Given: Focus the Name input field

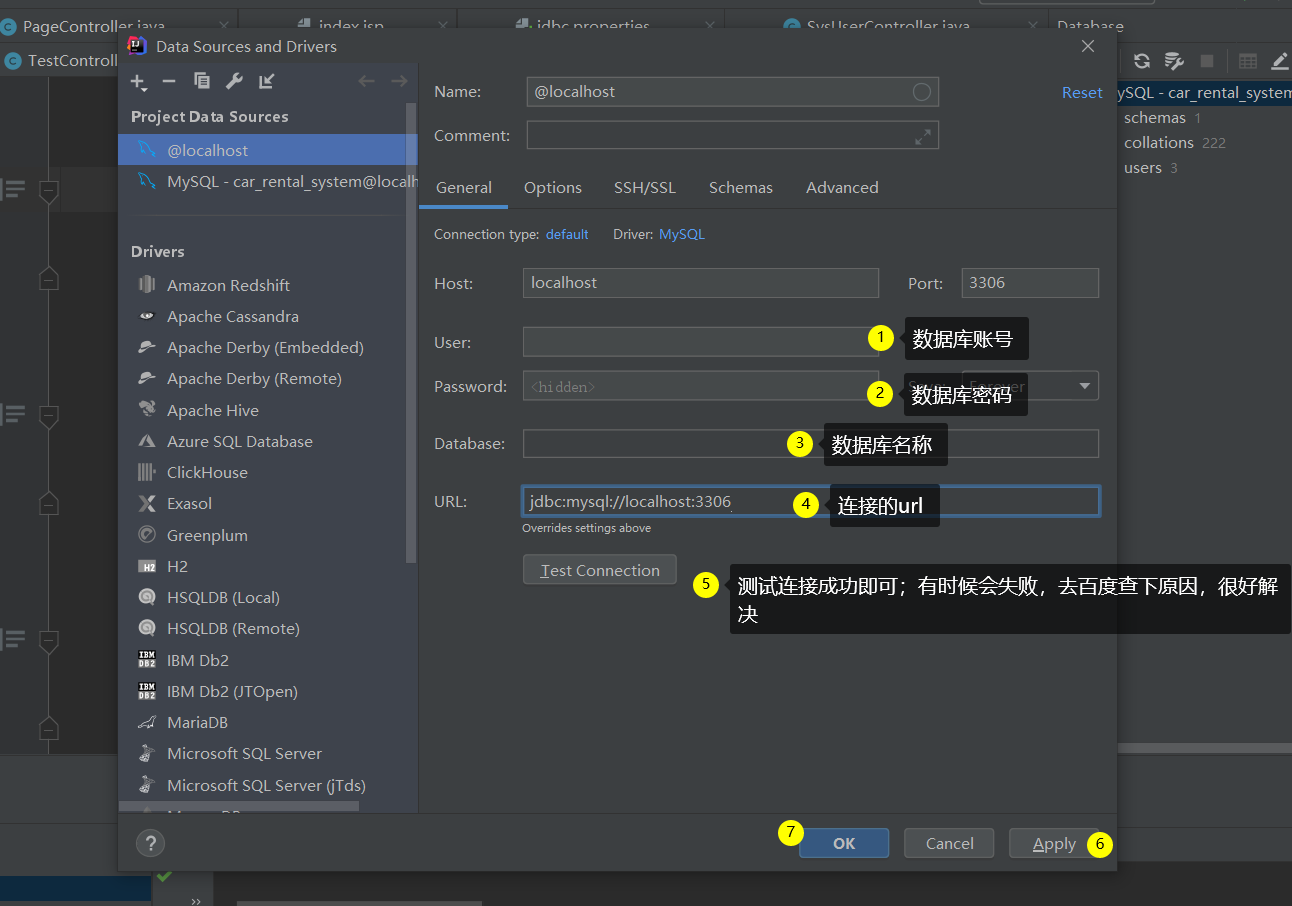Looking at the screenshot, I should tap(732, 92).
